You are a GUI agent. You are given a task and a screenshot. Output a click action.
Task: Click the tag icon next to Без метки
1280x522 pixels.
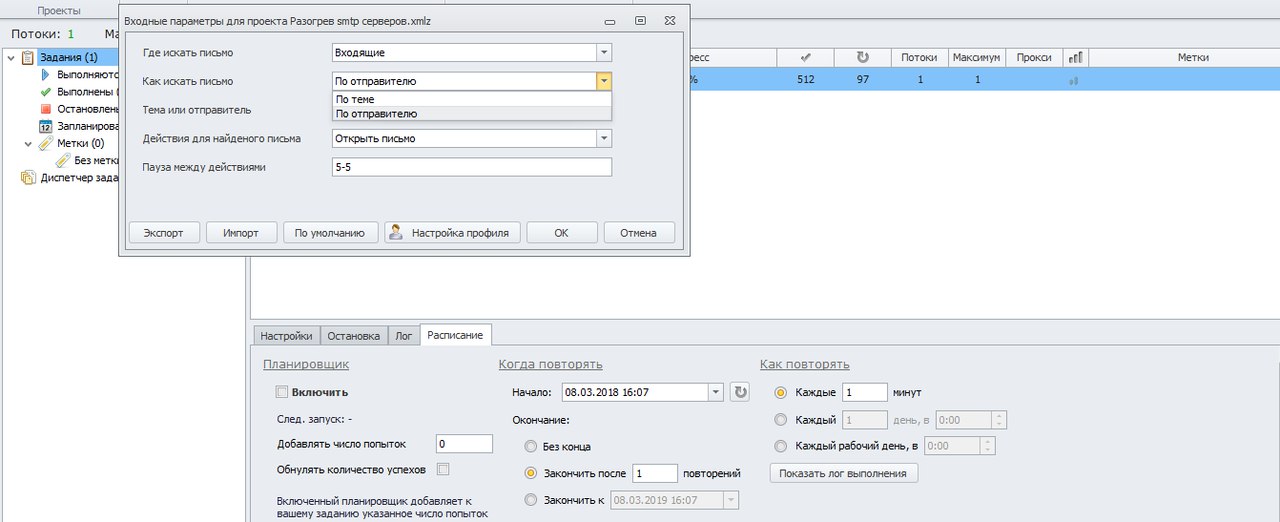[63, 160]
